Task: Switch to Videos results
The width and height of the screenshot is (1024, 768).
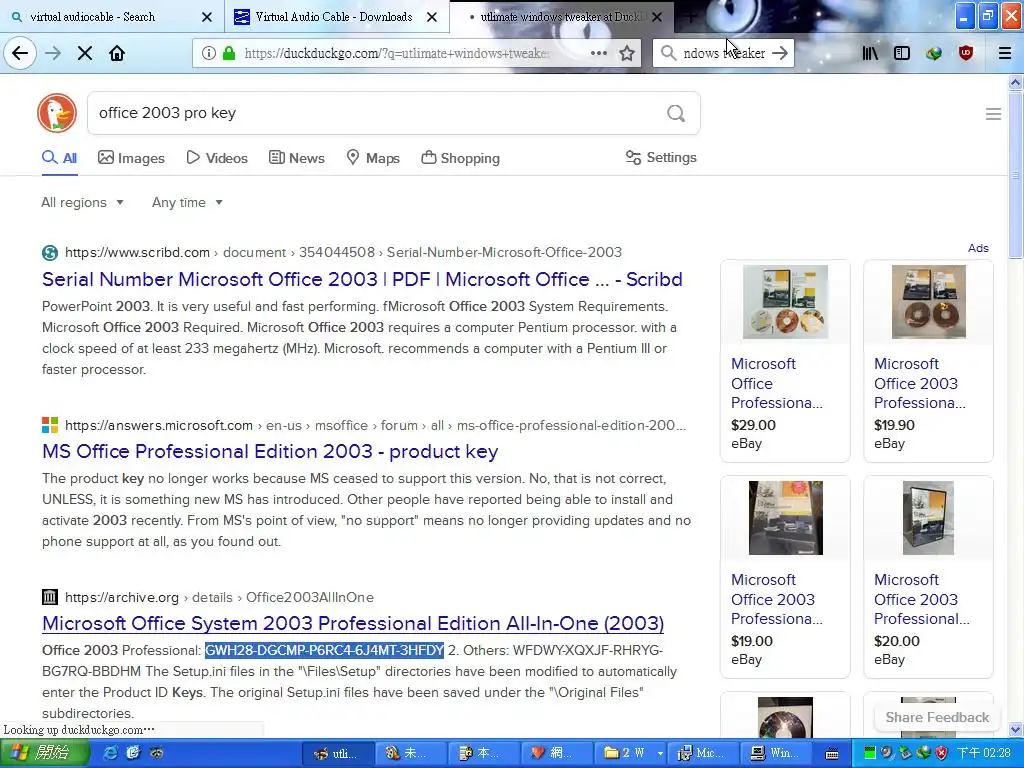Action: pyautogui.click(x=217, y=158)
